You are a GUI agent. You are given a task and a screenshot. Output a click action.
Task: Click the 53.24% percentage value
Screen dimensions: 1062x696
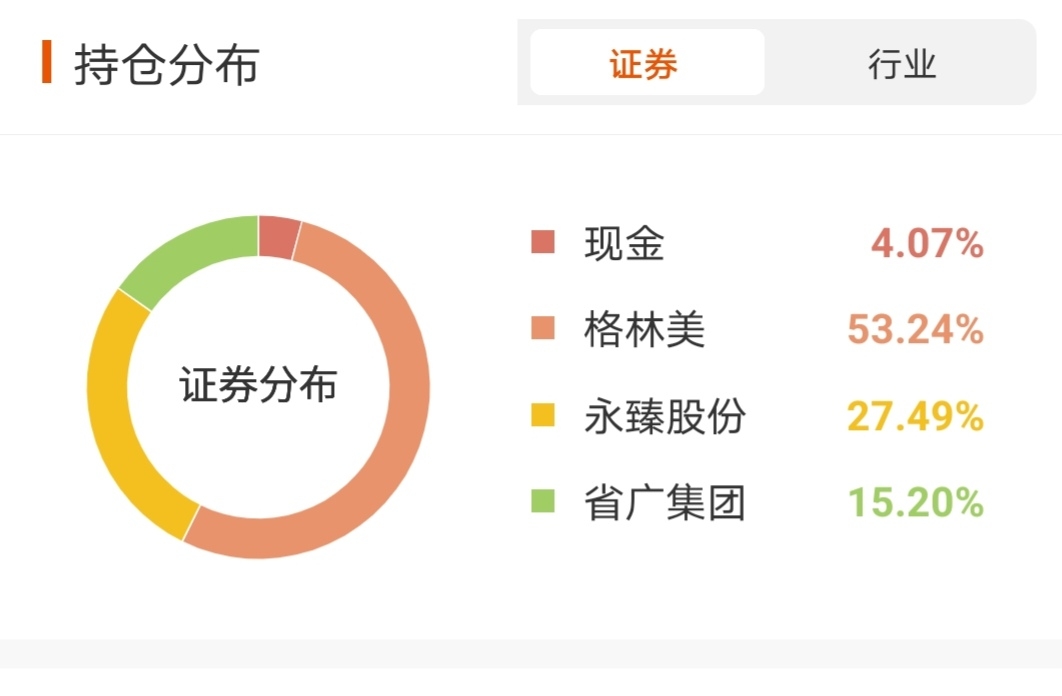[x=916, y=329]
